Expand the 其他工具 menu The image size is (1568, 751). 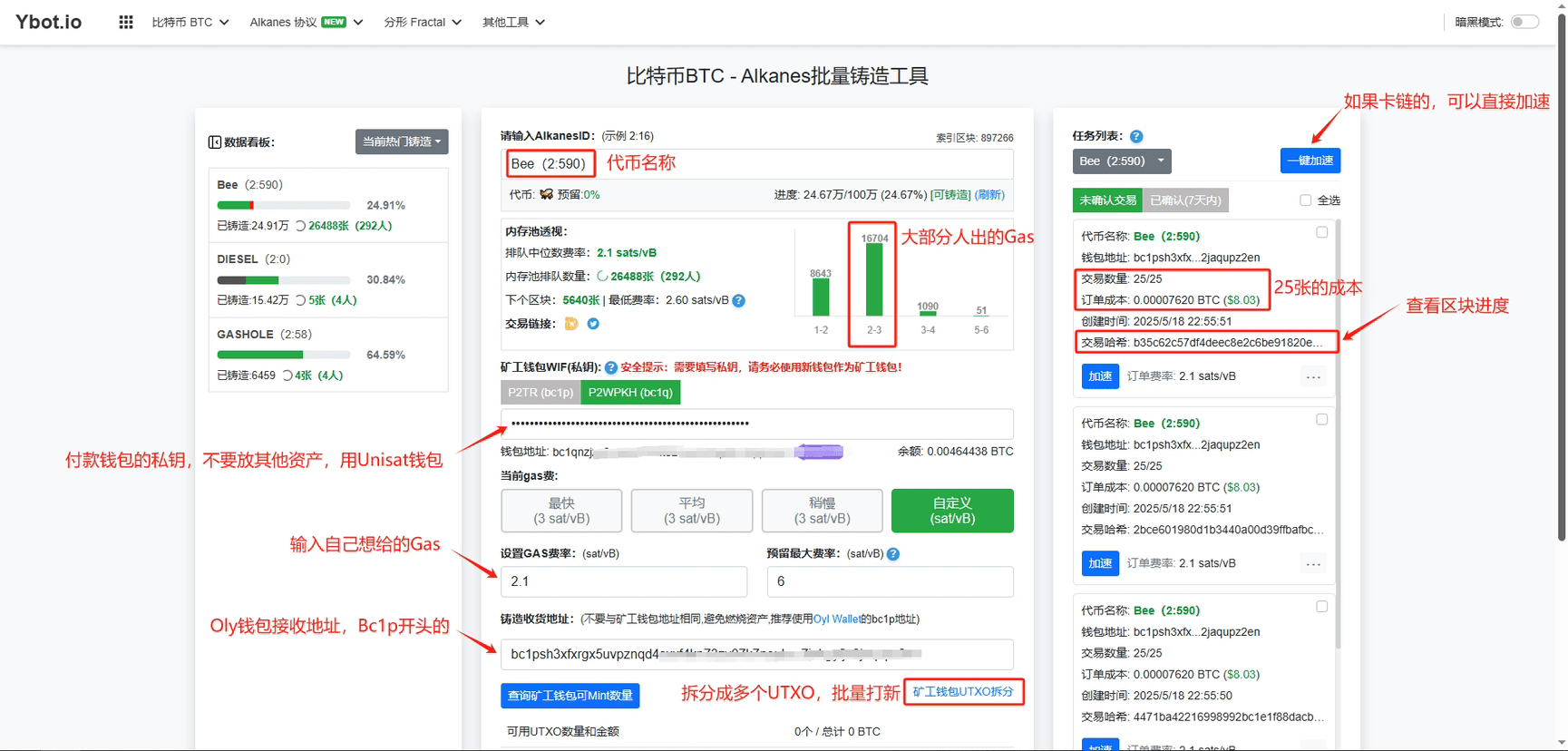(513, 22)
